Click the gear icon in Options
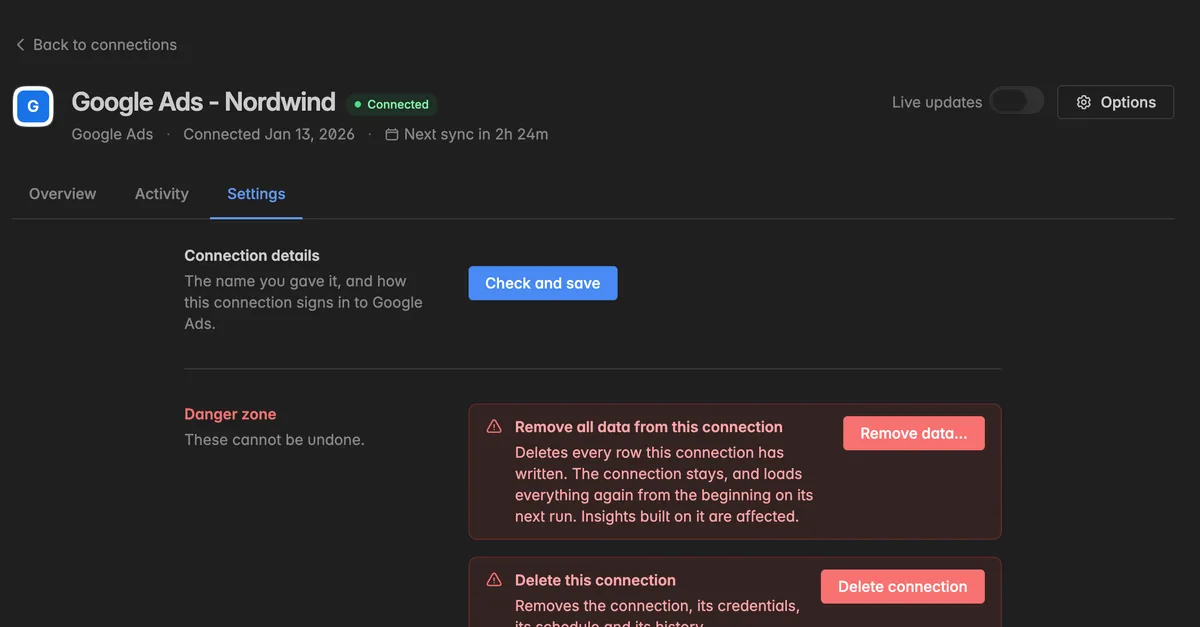 click(1083, 102)
